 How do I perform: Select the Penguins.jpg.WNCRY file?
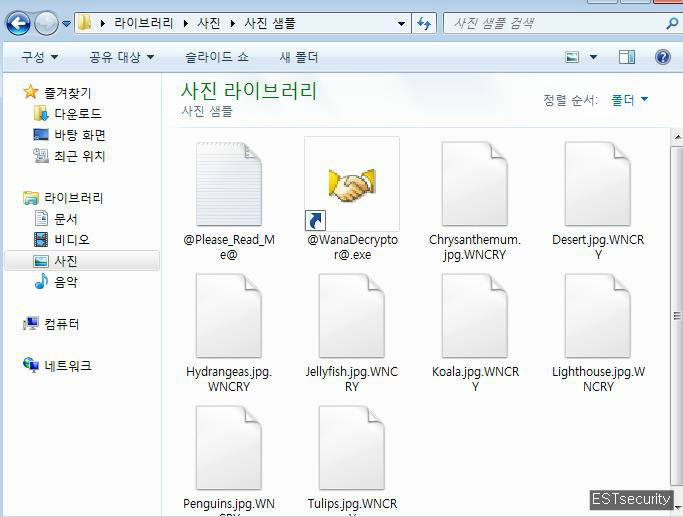[x=229, y=460]
